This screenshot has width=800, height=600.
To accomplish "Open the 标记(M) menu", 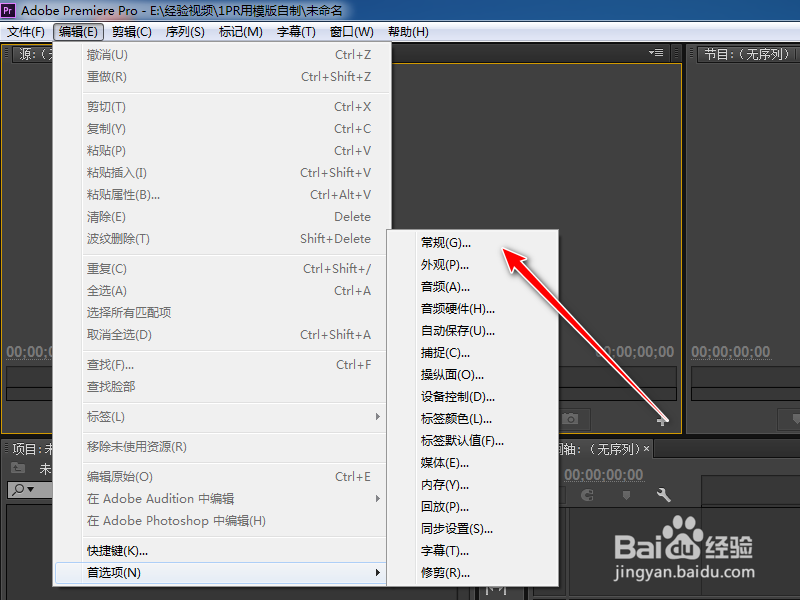I will click(x=240, y=32).
